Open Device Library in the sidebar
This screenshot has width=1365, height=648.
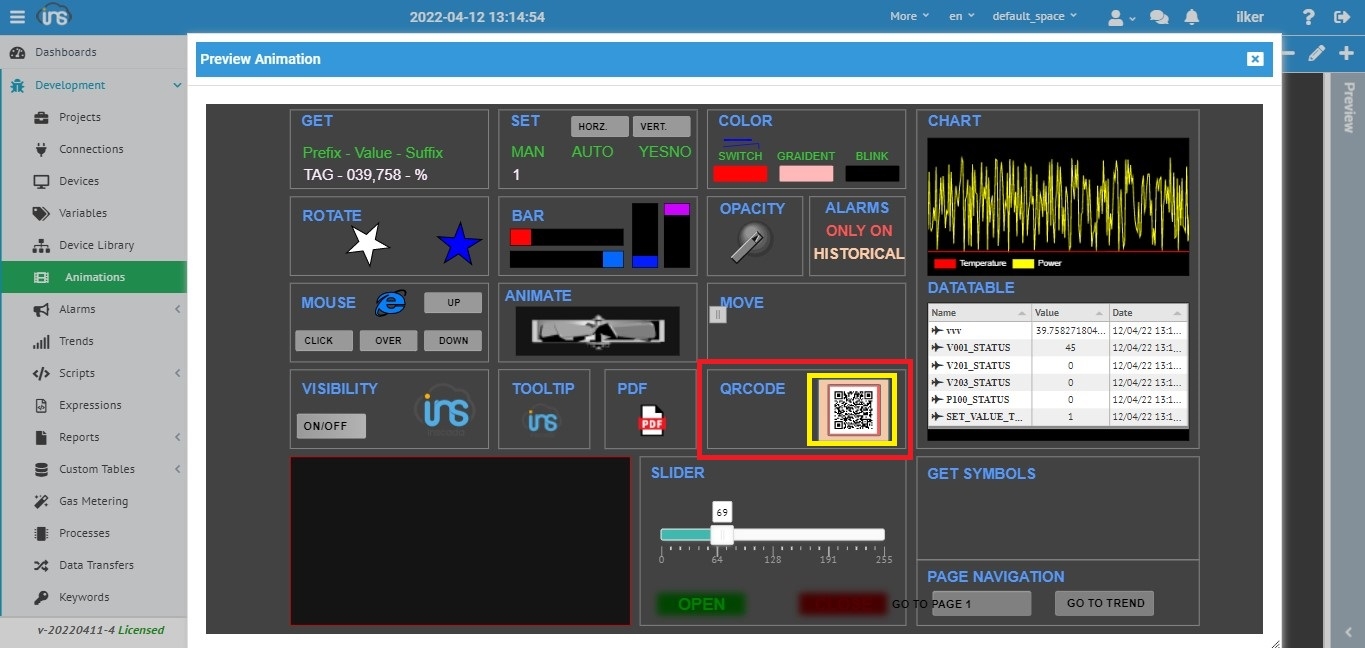[96, 245]
